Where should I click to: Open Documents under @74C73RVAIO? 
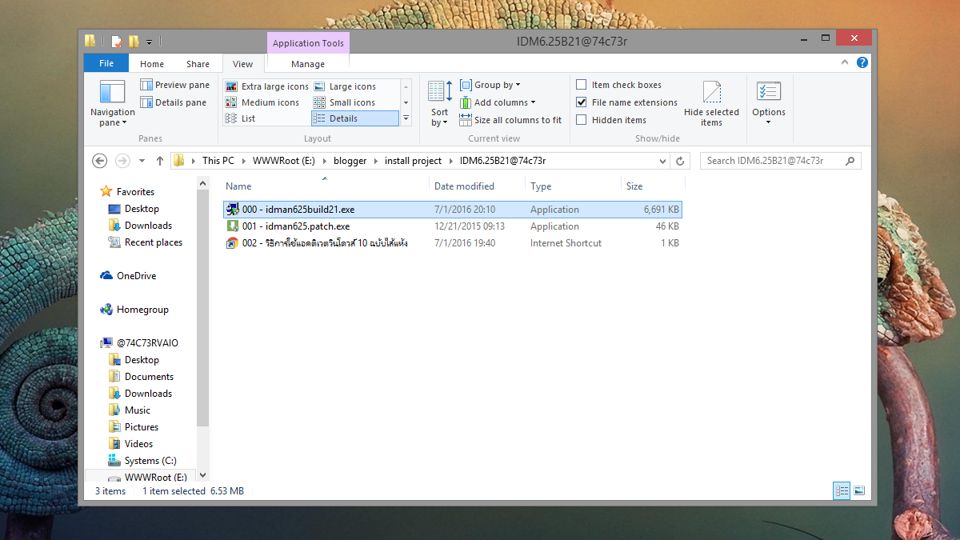(141, 377)
